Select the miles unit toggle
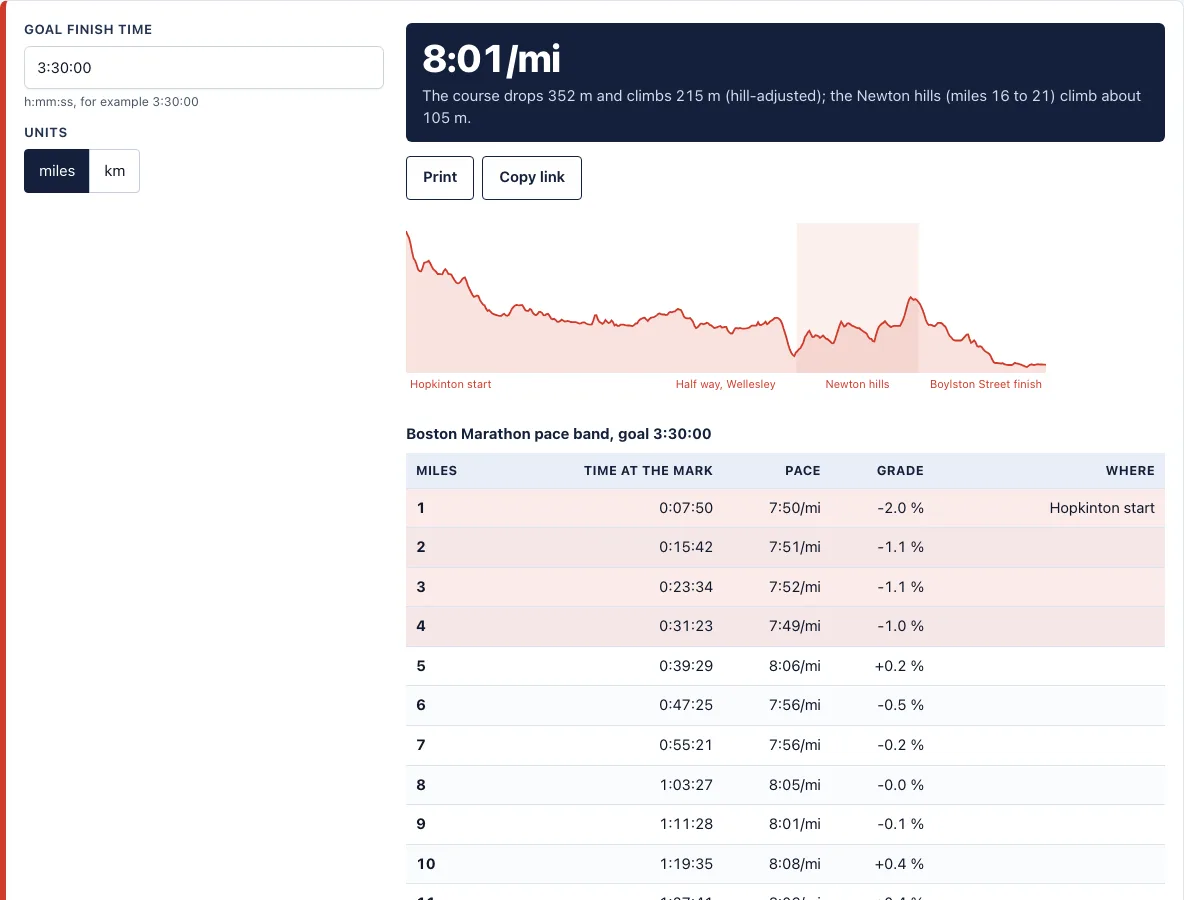The image size is (1184, 900). click(57, 171)
